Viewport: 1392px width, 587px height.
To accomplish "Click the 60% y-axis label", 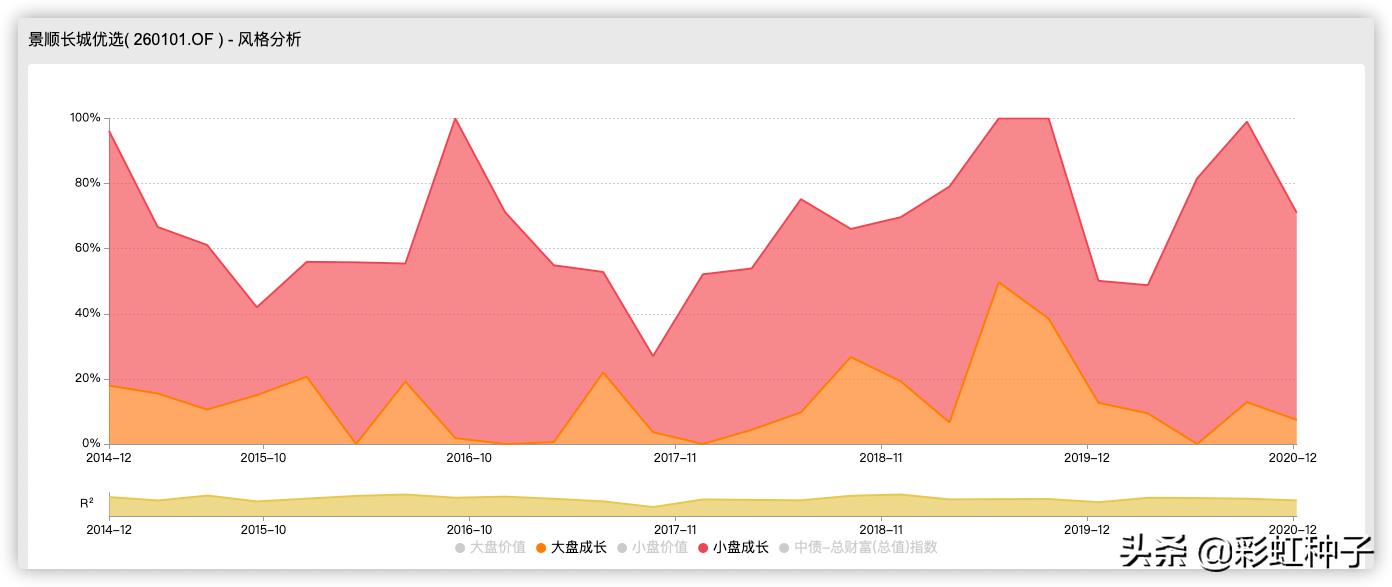I will [x=88, y=248].
